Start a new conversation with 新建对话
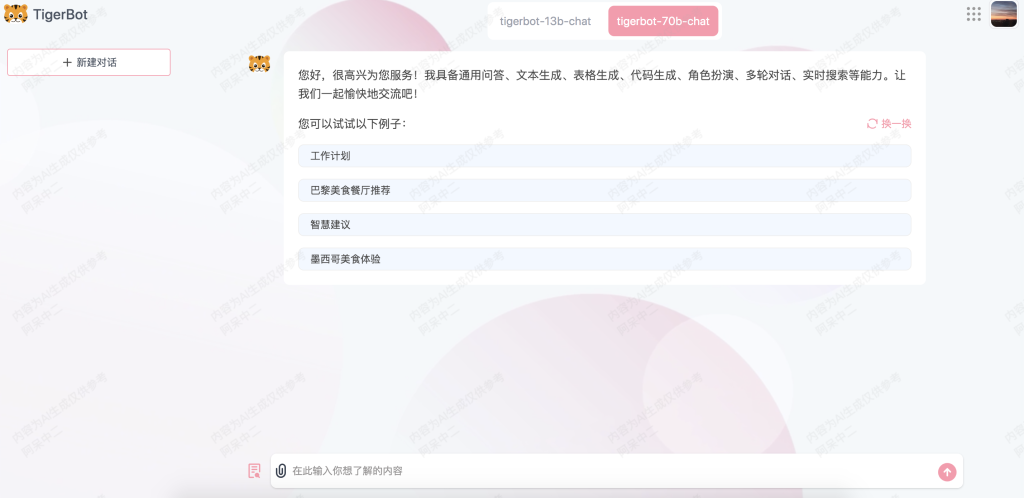 point(89,62)
